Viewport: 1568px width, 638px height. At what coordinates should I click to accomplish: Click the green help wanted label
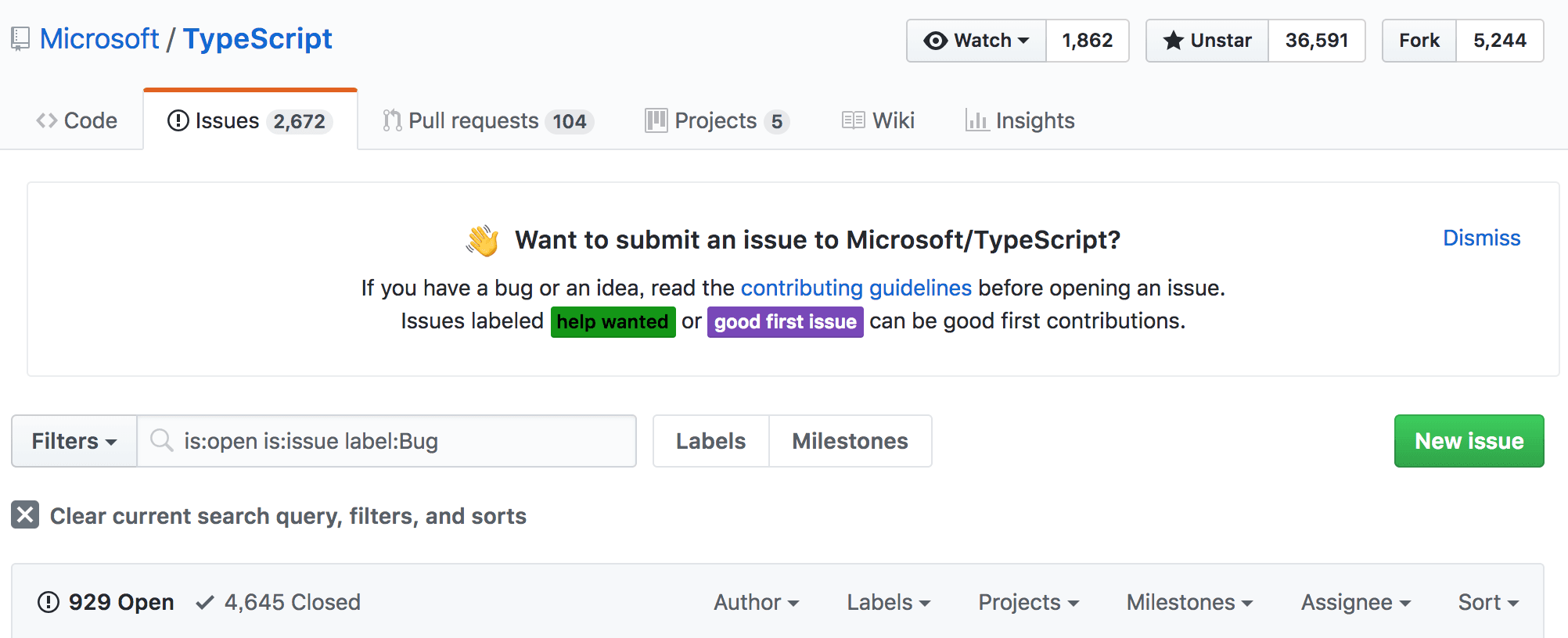click(x=613, y=321)
